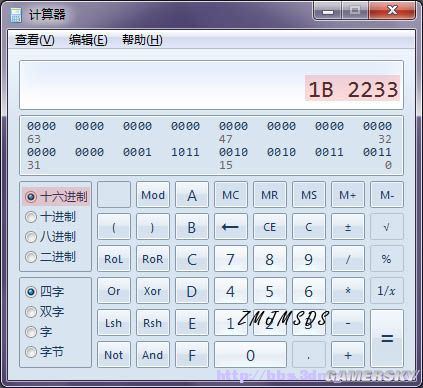Click the hex digit E button
Viewport: 423px width, 388px height.
(192, 323)
